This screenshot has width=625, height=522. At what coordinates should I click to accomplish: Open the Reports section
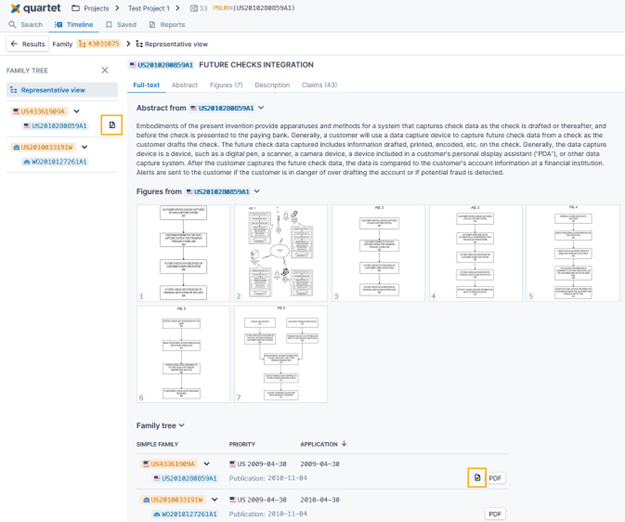(167, 24)
